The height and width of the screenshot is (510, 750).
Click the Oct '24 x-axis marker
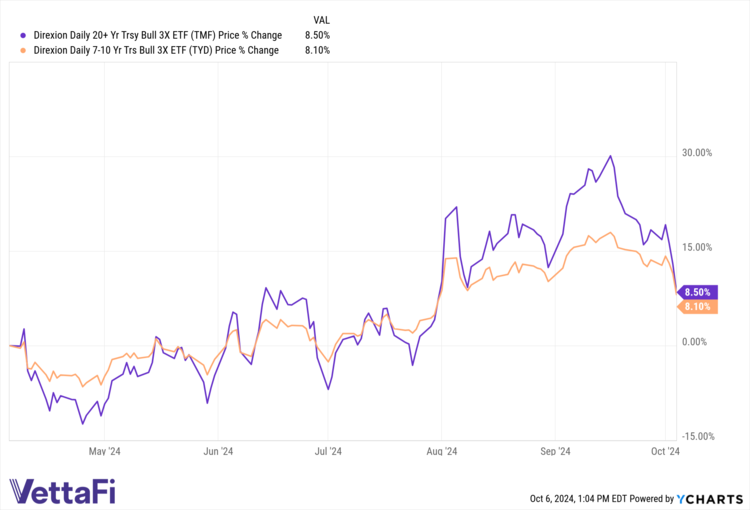667,451
